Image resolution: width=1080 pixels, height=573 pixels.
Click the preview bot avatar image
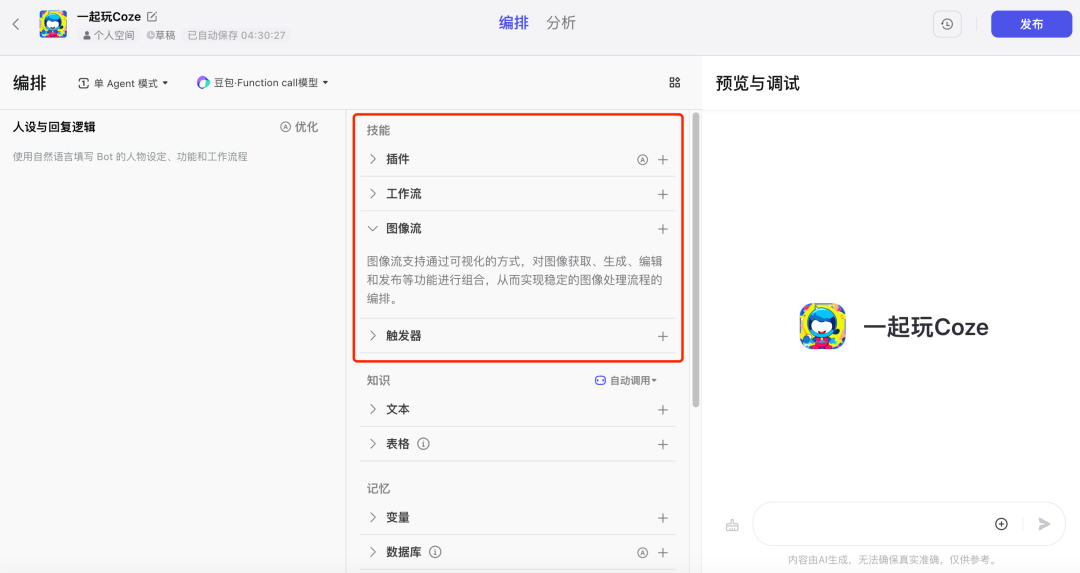tap(822, 326)
